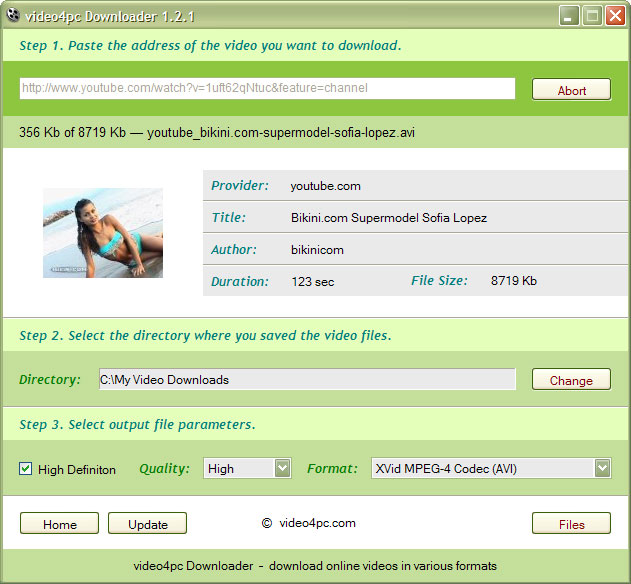Click the footer tagline about downloading online videos
The width and height of the screenshot is (631, 584).
315,566
